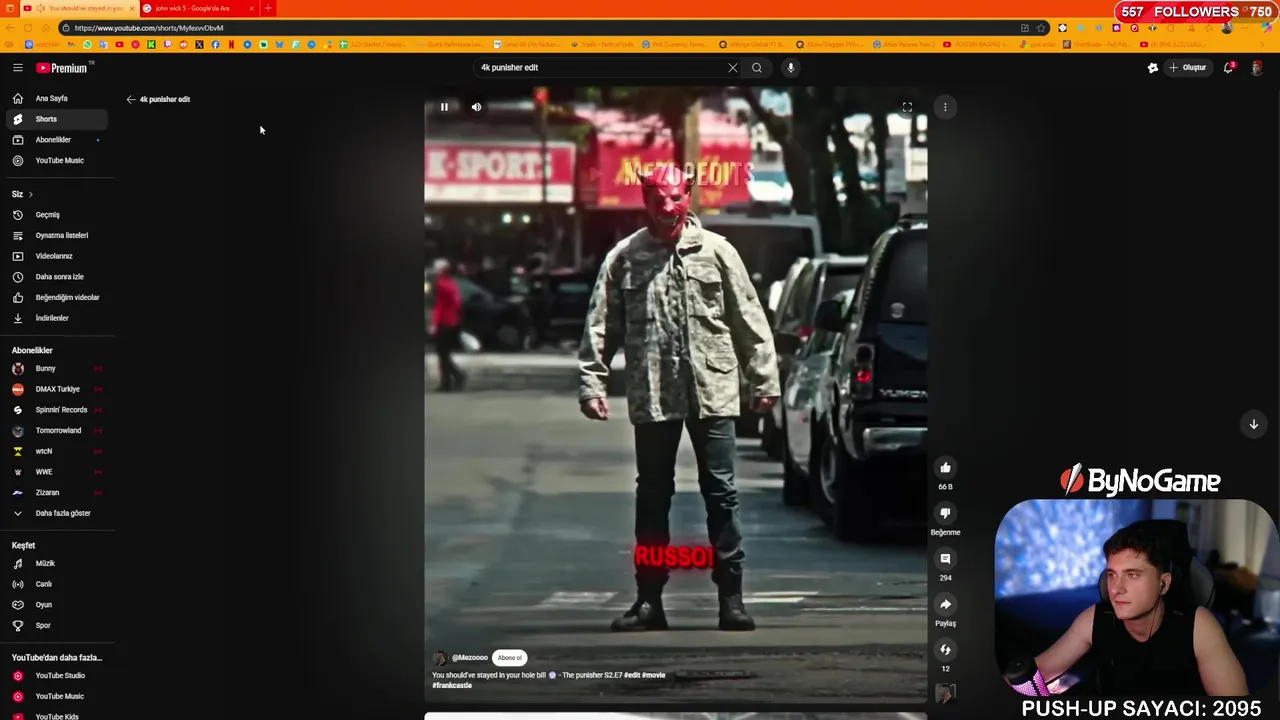Open @Mezoooo channel name

470,658
